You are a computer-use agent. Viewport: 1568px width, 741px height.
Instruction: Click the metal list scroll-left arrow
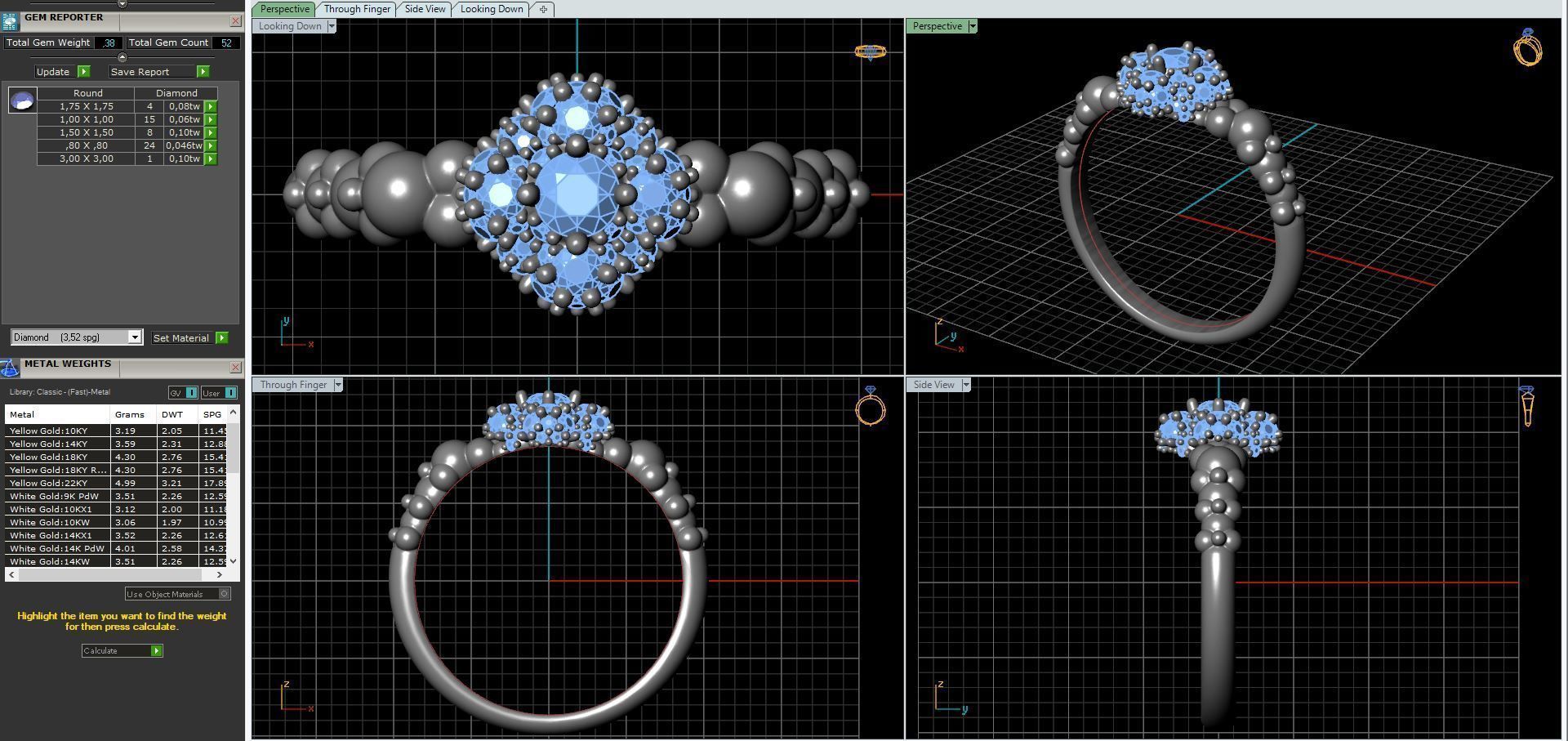11,574
